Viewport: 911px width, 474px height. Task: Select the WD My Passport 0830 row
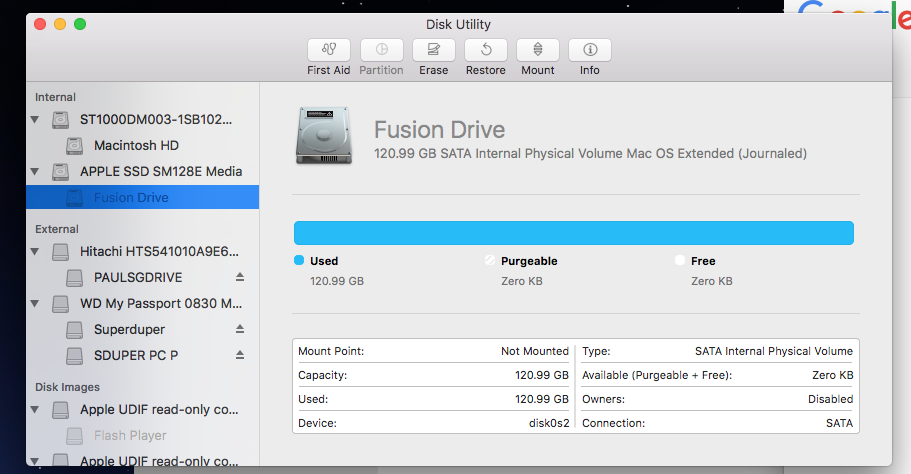point(142,304)
